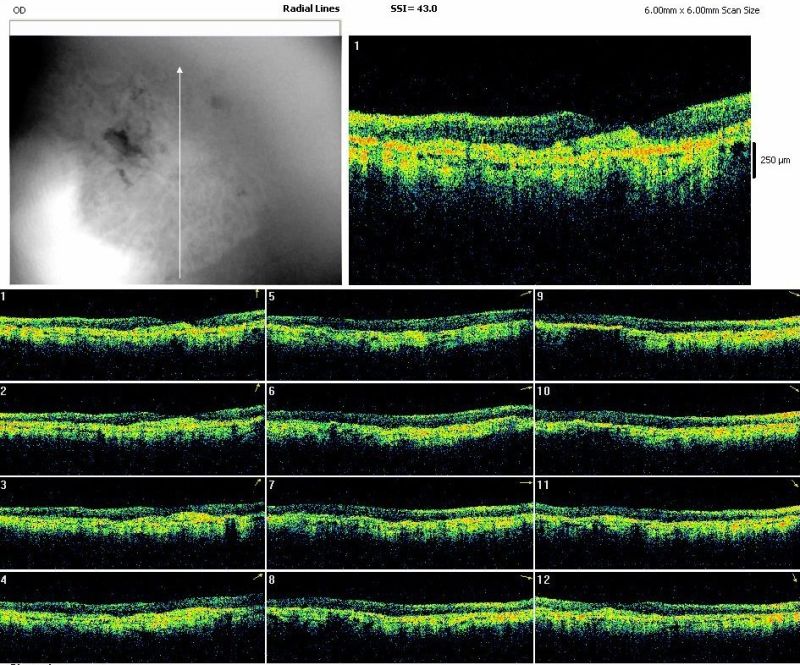Click the white scan line arrow on fundus image
This screenshot has height=665, width=800.
pyautogui.click(x=180, y=172)
